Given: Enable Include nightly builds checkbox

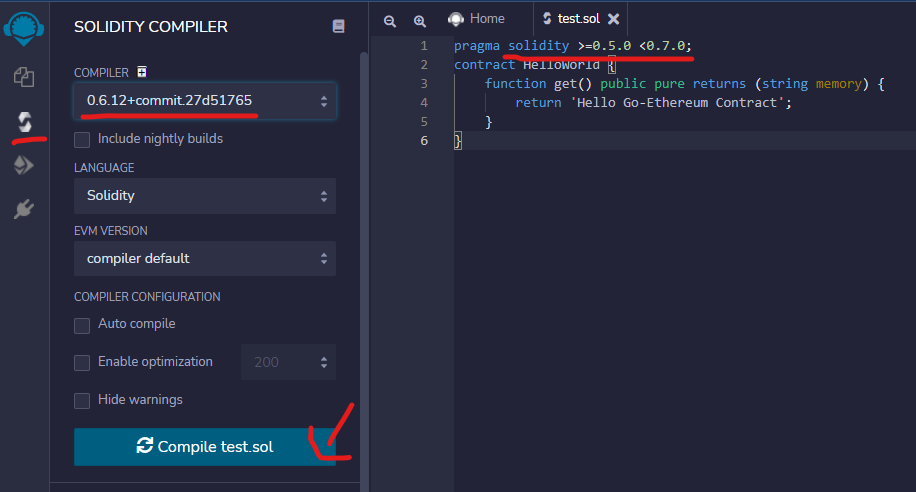Looking at the screenshot, I should point(82,140).
